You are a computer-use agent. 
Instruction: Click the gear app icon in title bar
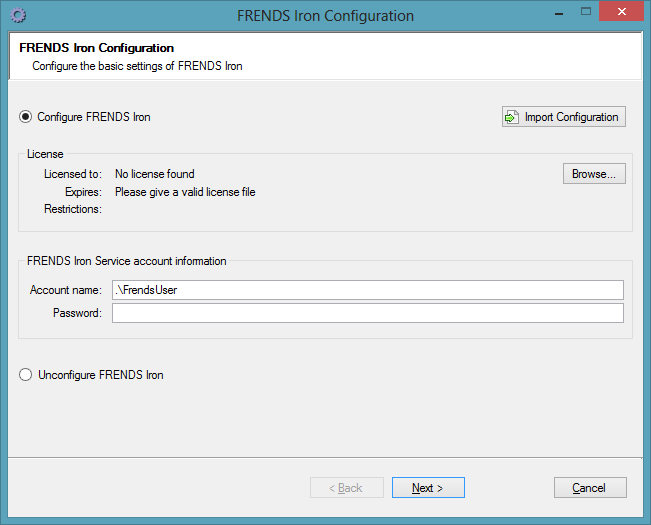coord(18,15)
